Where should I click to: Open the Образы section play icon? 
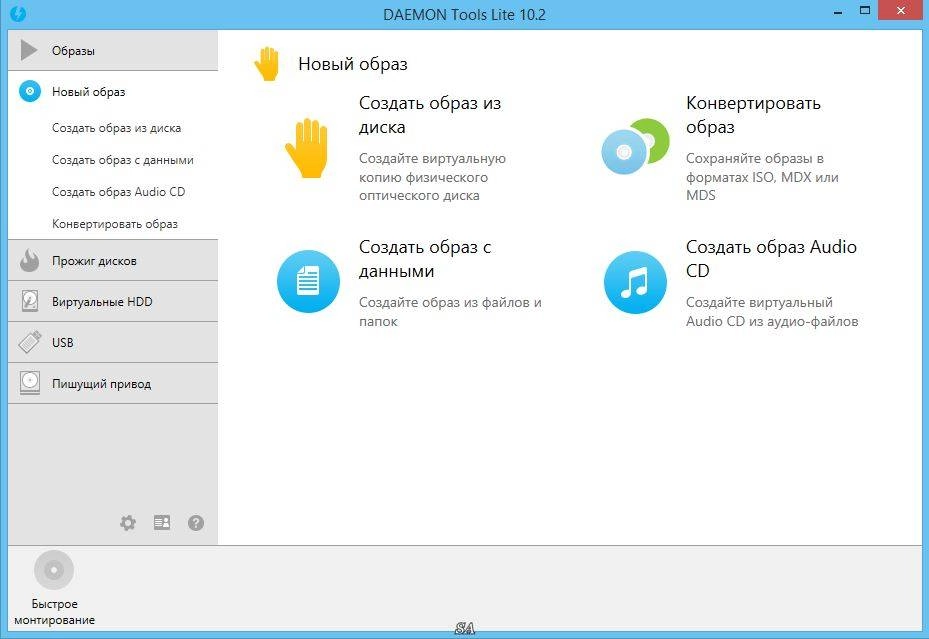(x=28, y=50)
